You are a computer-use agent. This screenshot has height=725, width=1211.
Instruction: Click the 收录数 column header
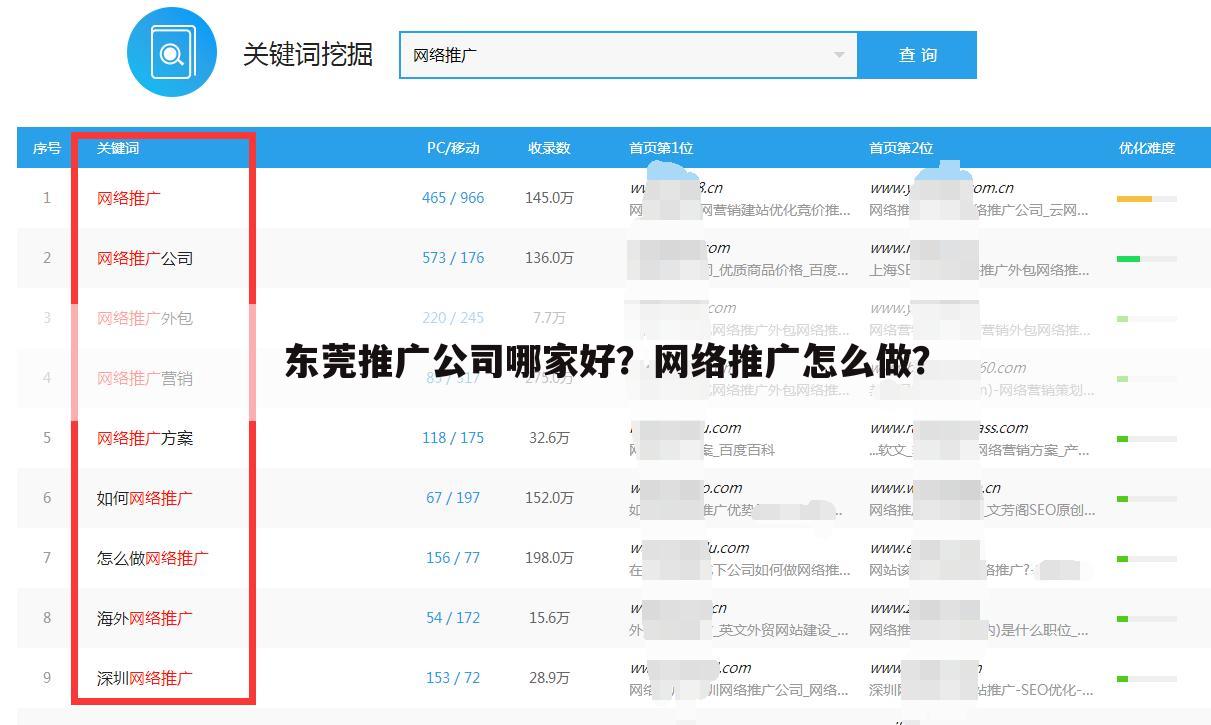[546, 148]
